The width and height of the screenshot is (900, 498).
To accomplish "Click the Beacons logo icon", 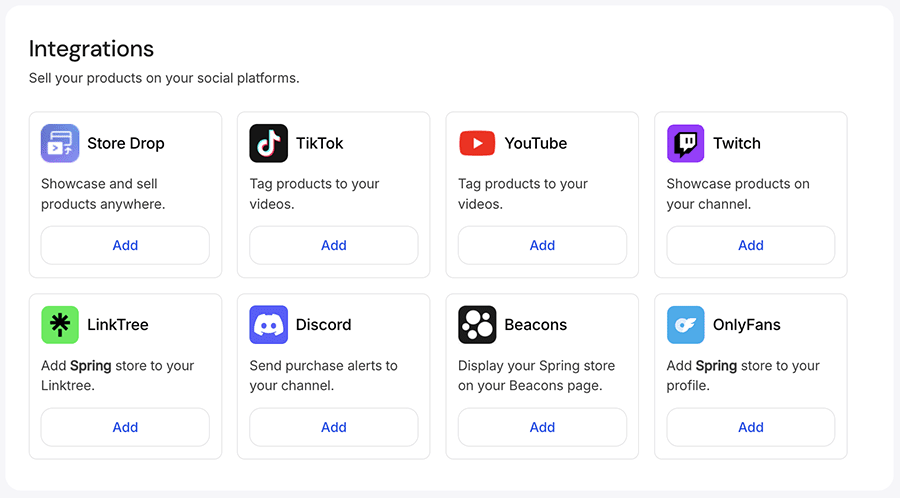I will (x=477, y=325).
